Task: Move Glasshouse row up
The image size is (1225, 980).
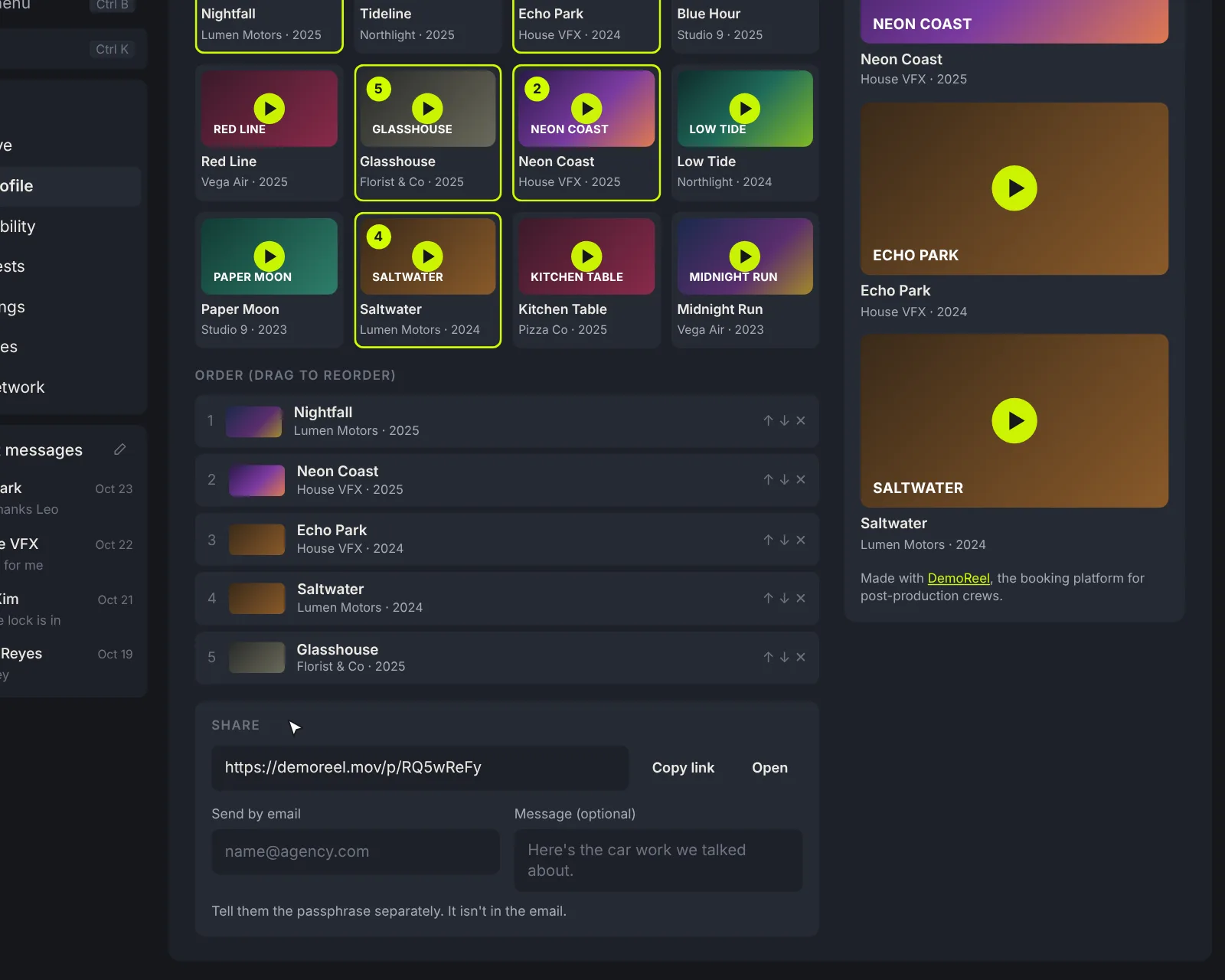Action: (x=768, y=657)
